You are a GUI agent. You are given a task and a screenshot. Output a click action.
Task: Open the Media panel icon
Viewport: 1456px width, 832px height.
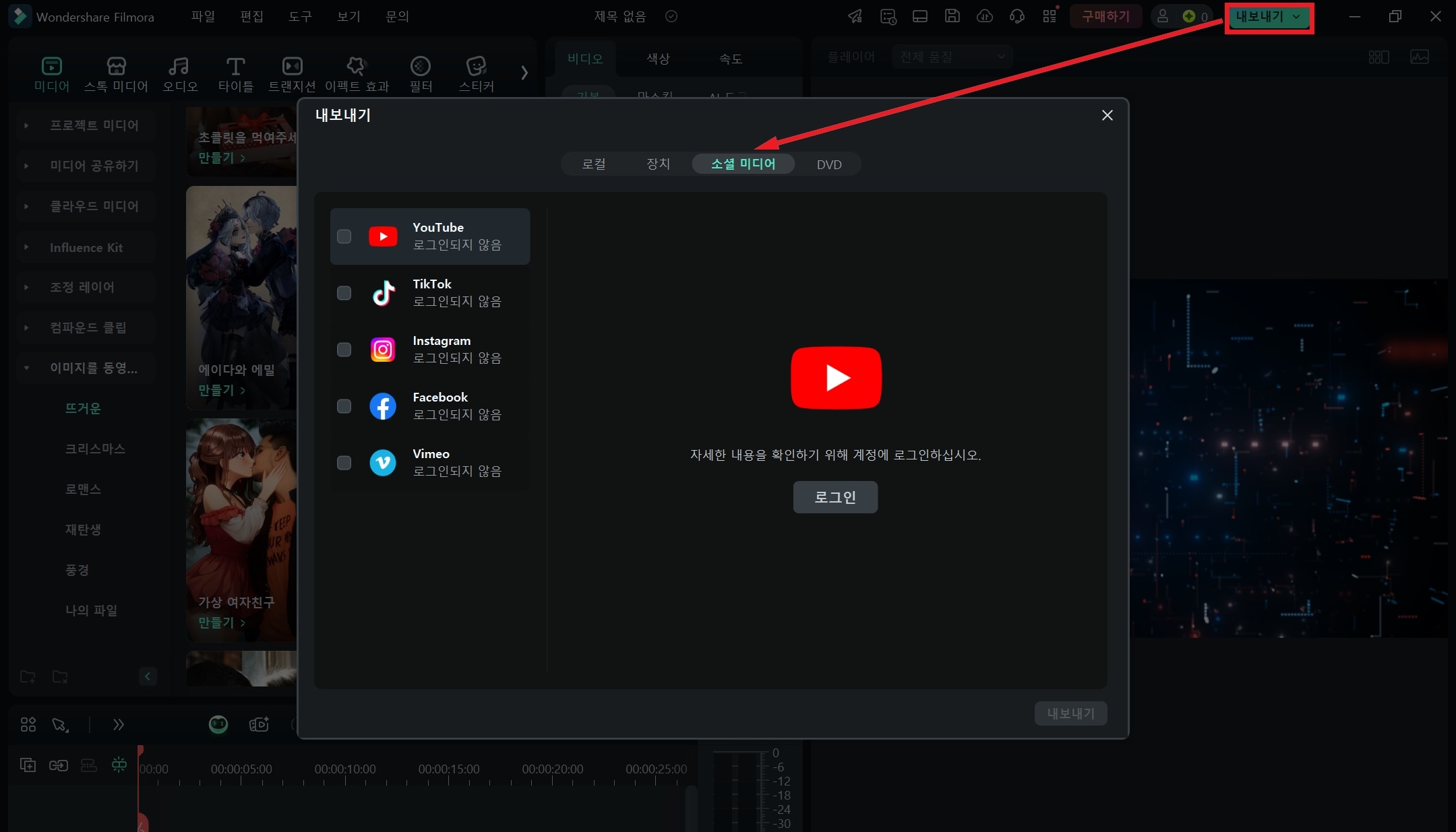point(52,66)
